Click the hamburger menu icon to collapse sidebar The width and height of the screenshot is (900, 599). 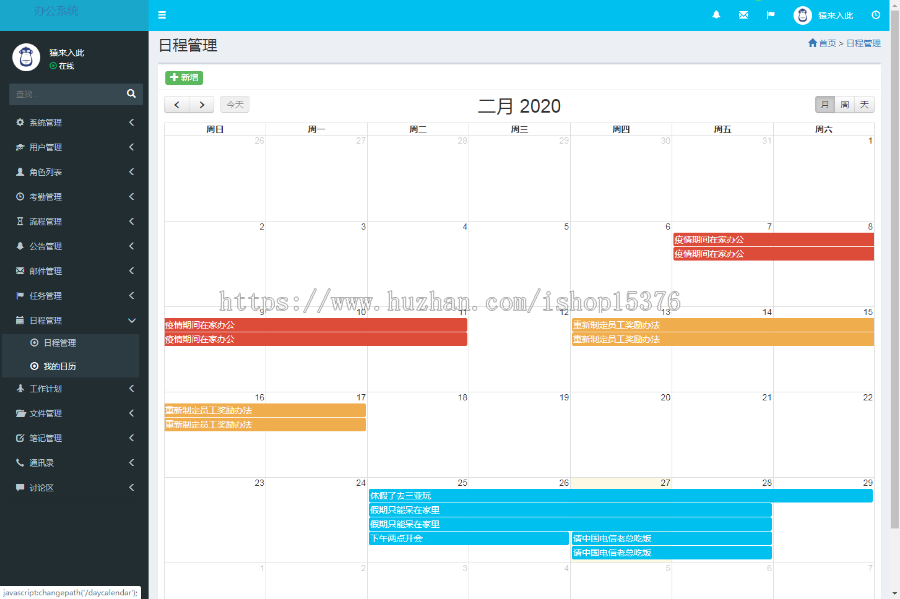pos(161,14)
